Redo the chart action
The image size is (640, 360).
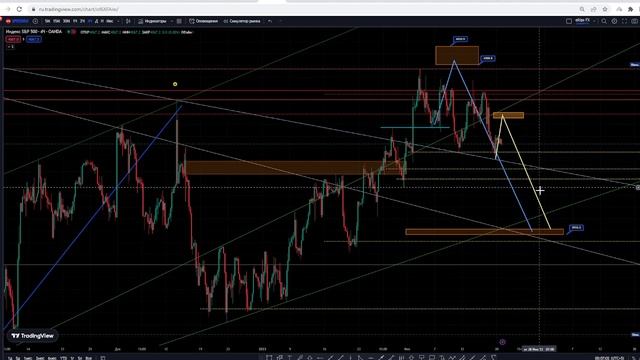280,21
